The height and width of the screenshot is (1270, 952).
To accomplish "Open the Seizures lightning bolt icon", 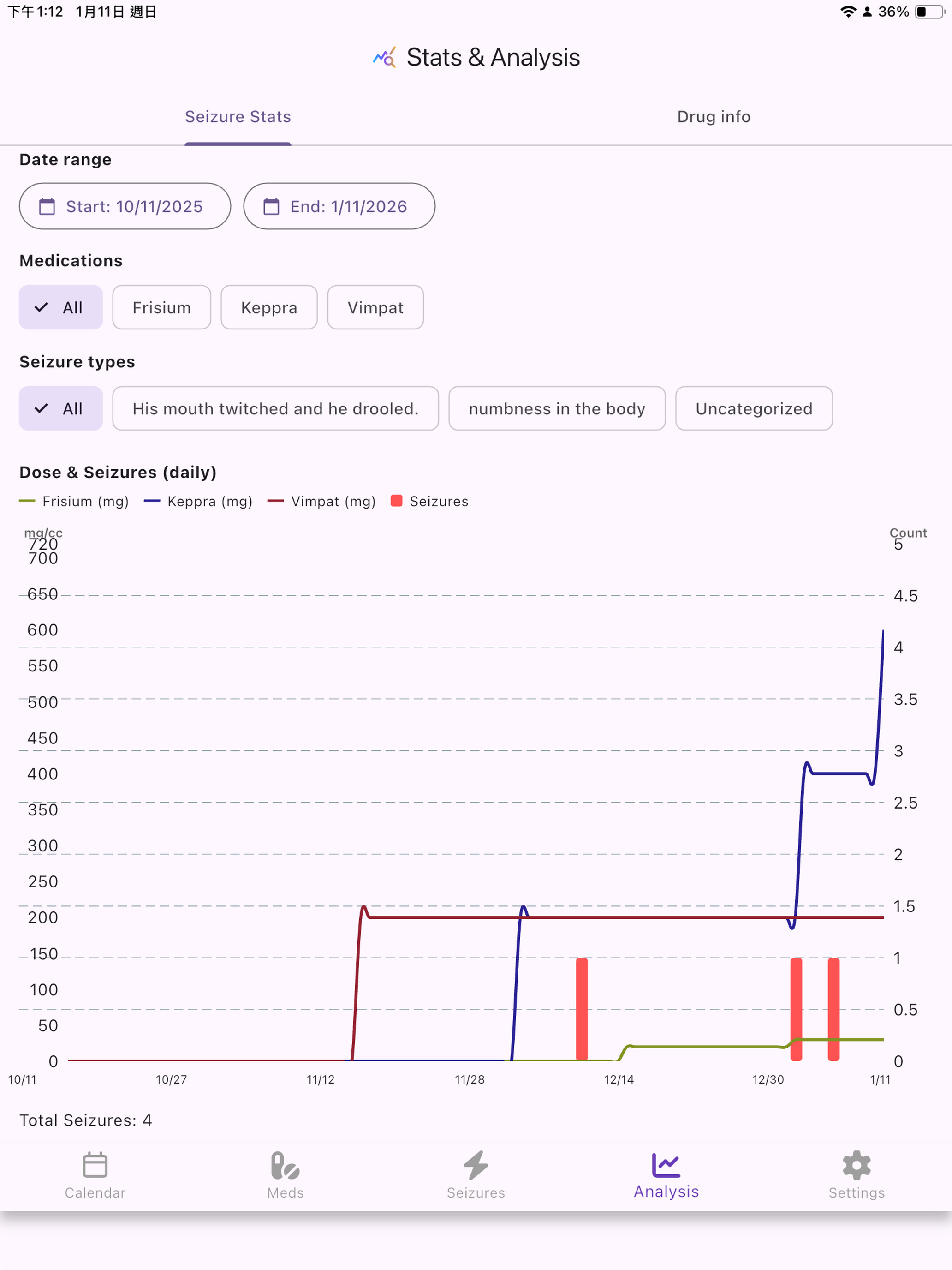I will click(x=476, y=1166).
